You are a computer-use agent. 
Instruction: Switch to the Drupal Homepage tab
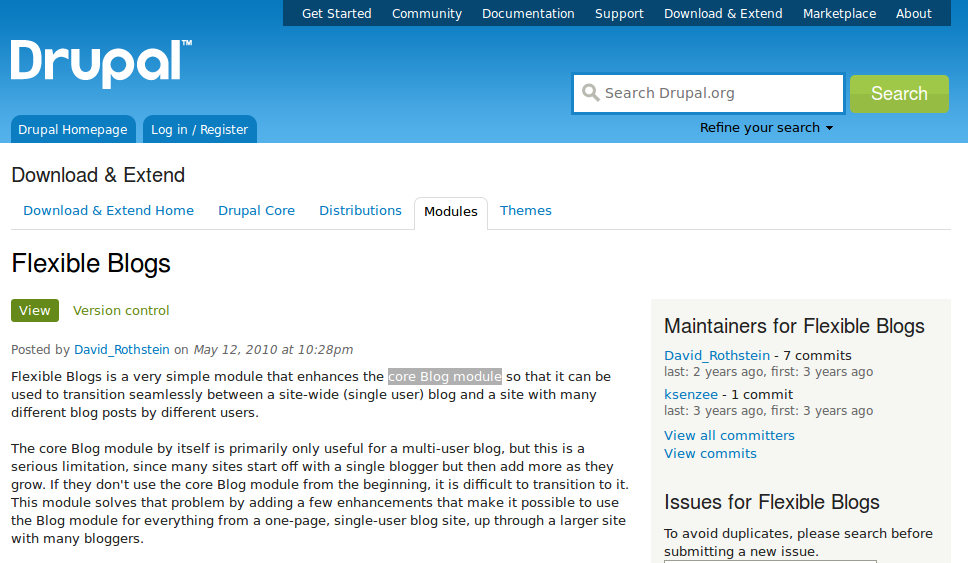pyautogui.click(x=73, y=129)
